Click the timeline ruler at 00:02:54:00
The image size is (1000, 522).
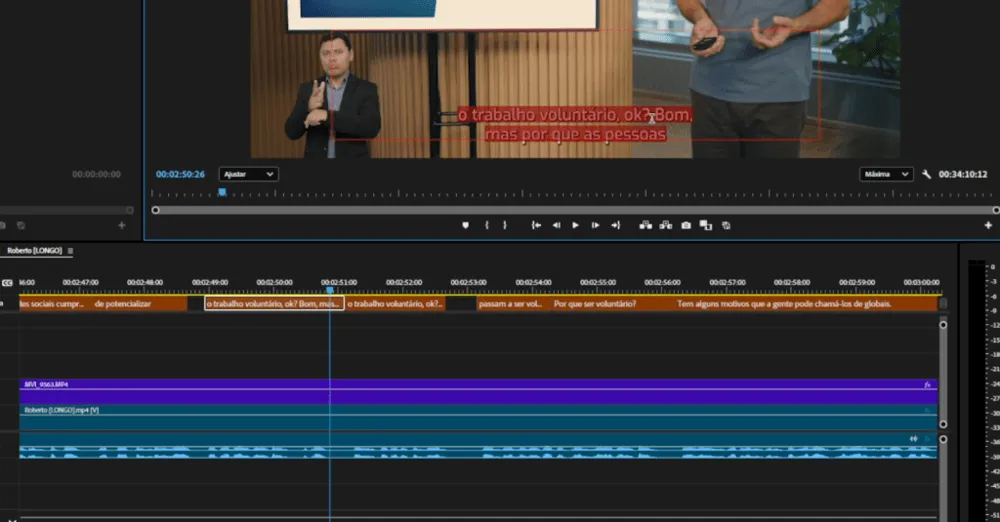coord(533,283)
